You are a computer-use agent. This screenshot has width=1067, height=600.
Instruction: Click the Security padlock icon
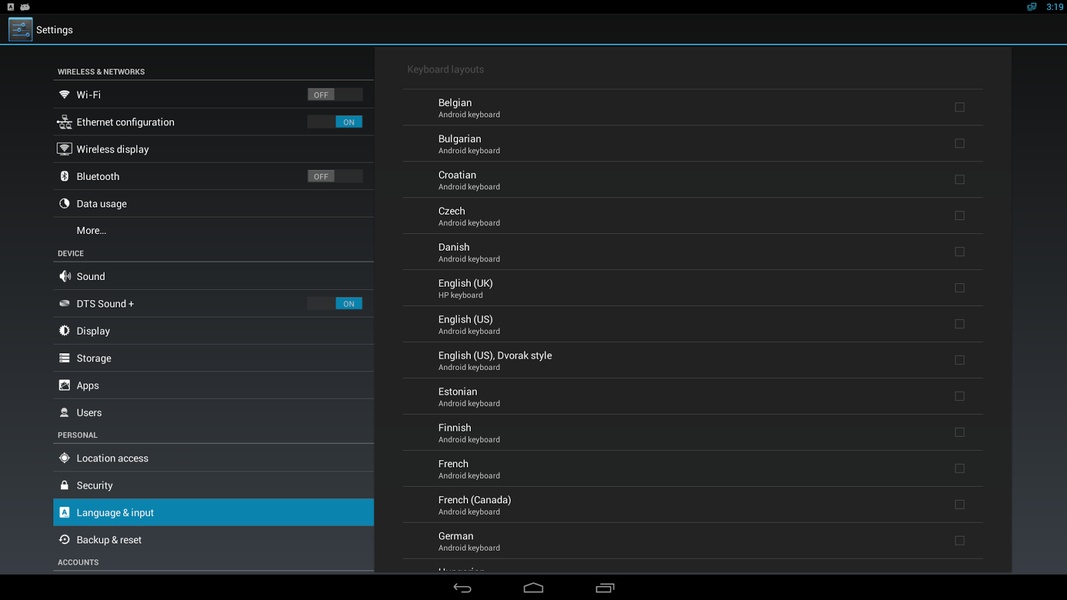(x=64, y=485)
